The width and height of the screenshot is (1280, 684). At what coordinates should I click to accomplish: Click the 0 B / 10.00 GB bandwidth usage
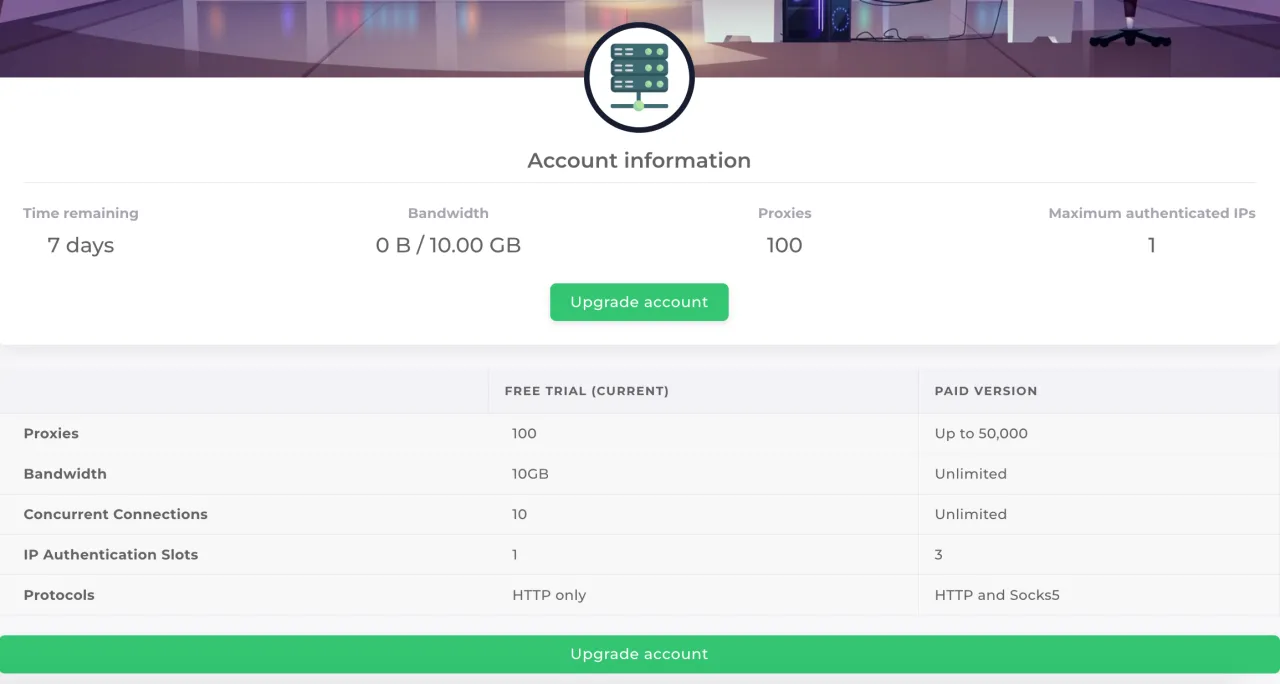click(x=448, y=245)
